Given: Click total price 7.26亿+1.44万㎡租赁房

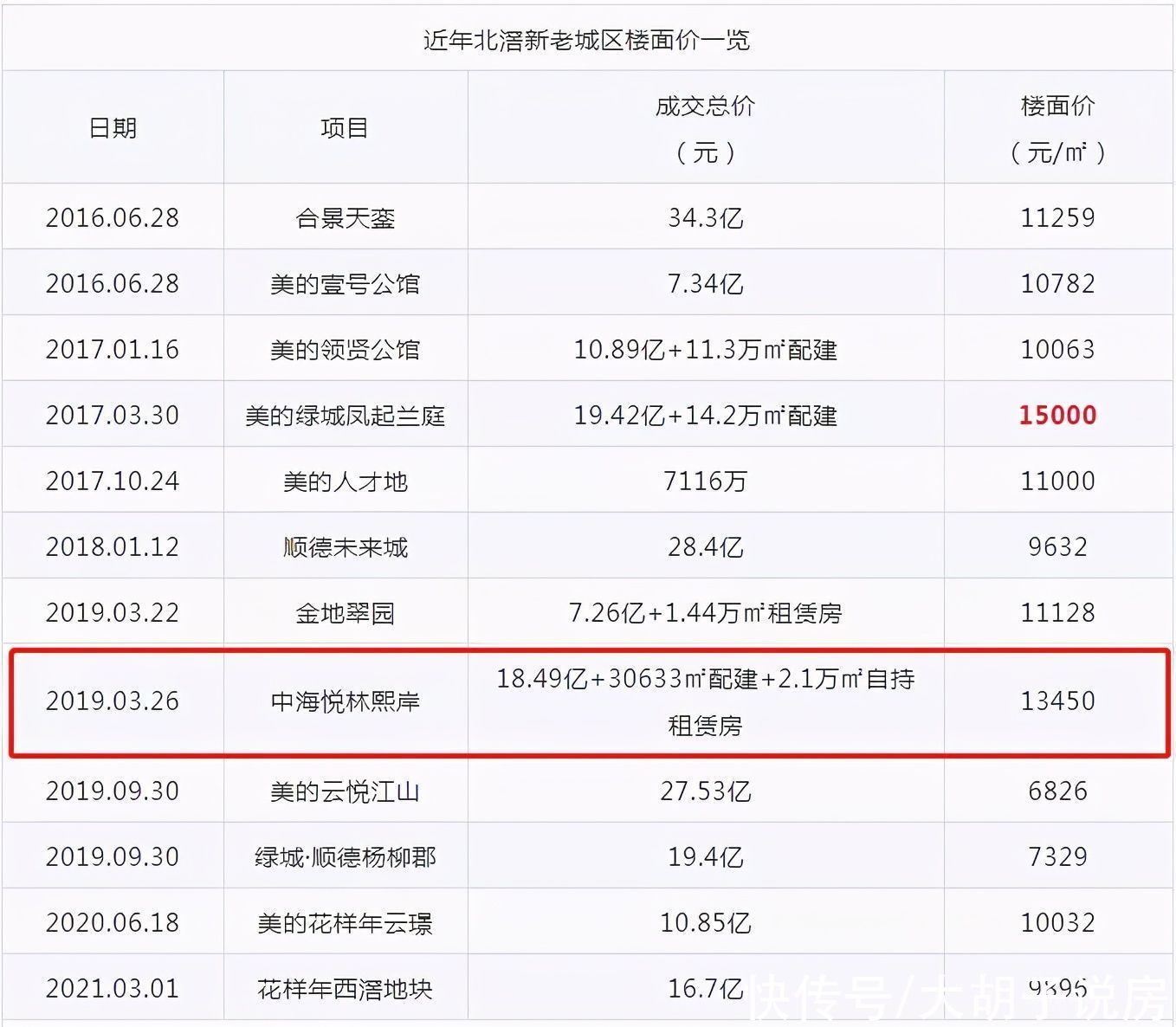Looking at the screenshot, I should pyautogui.click(x=705, y=613).
